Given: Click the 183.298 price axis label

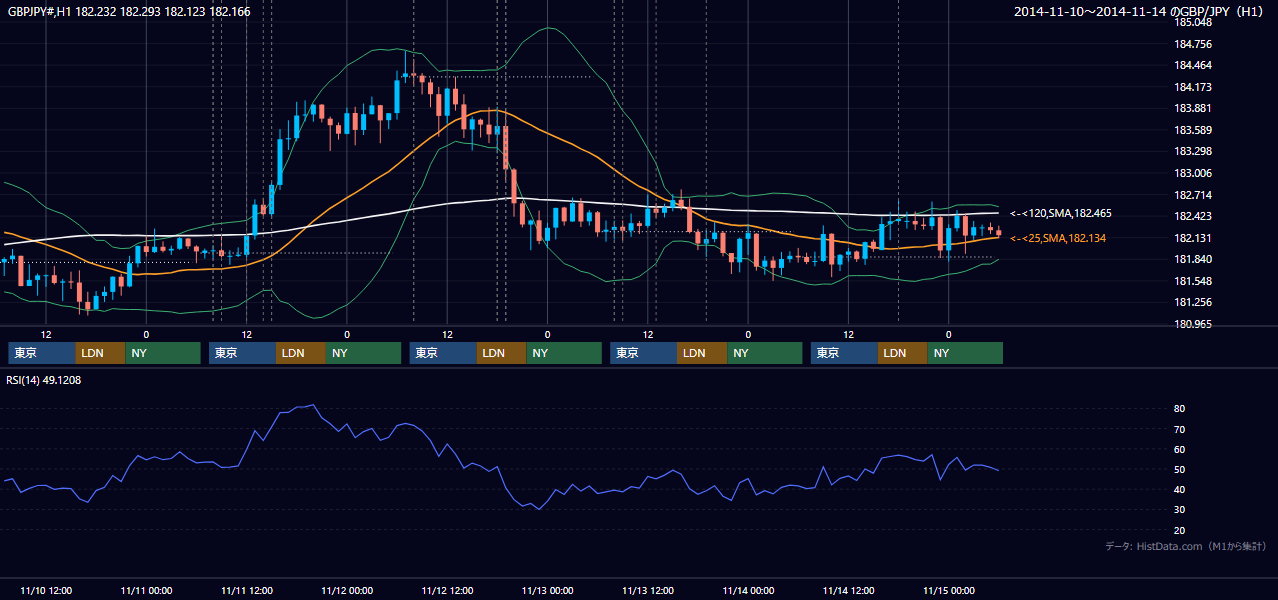Looking at the screenshot, I should 1193,151.
